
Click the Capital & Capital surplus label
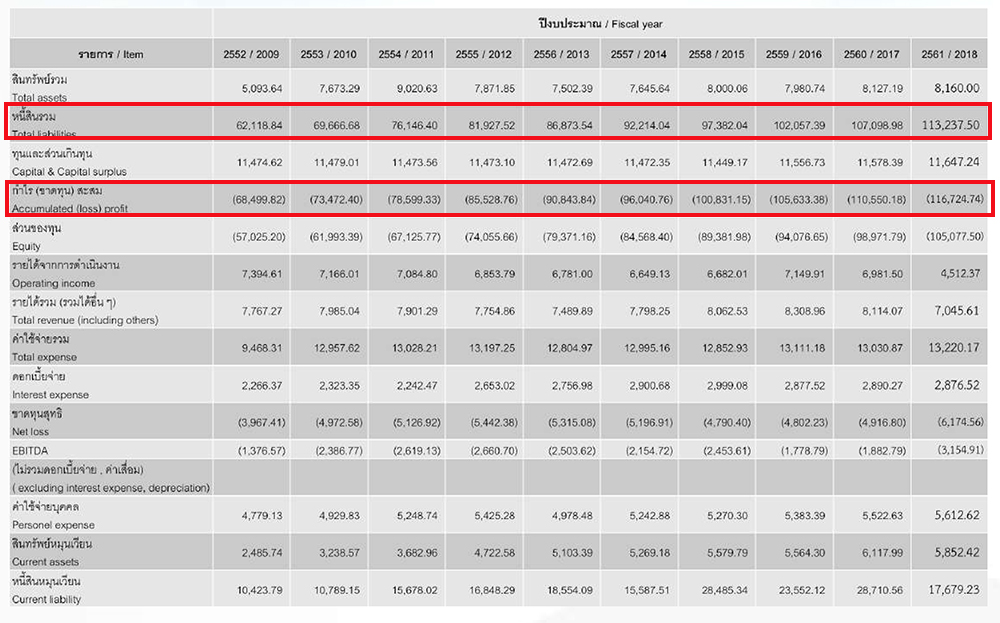pos(69,171)
